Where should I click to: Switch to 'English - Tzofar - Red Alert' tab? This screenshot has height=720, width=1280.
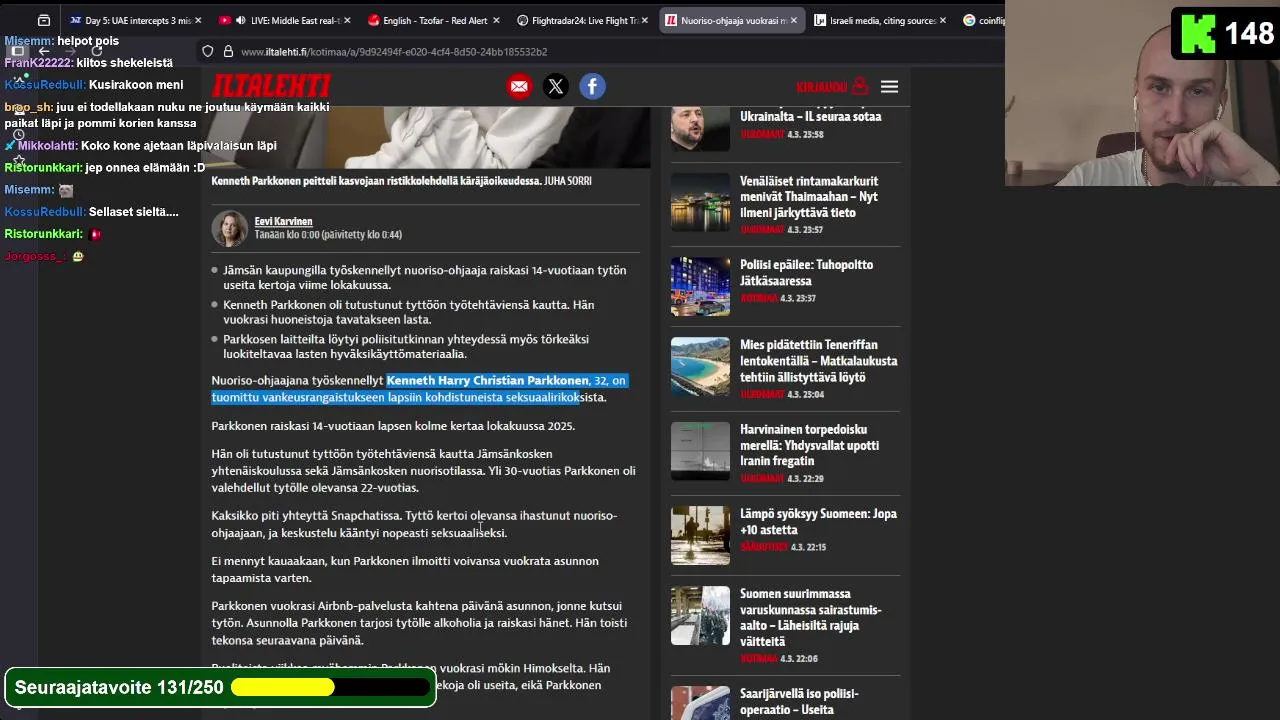433,20
